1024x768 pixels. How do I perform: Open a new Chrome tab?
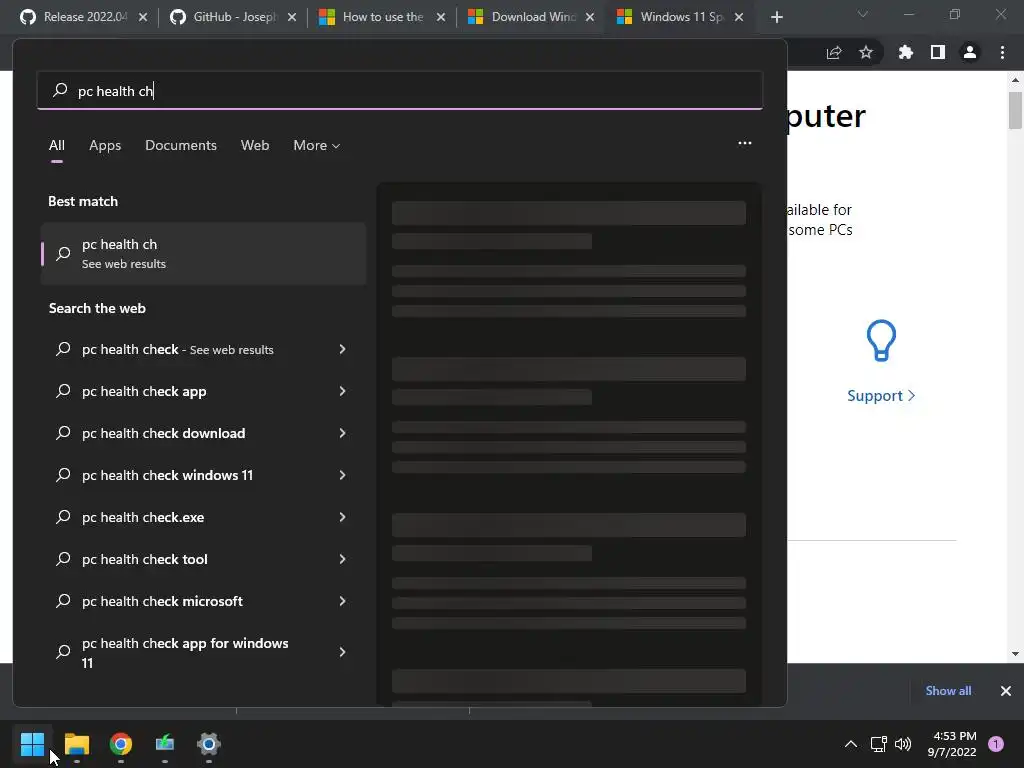pos(776,18)
